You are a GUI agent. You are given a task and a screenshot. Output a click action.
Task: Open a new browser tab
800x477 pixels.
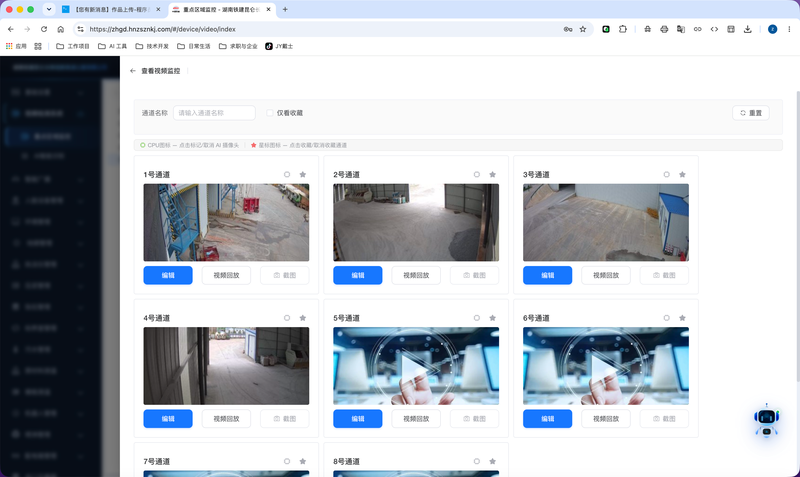point(285,9)
